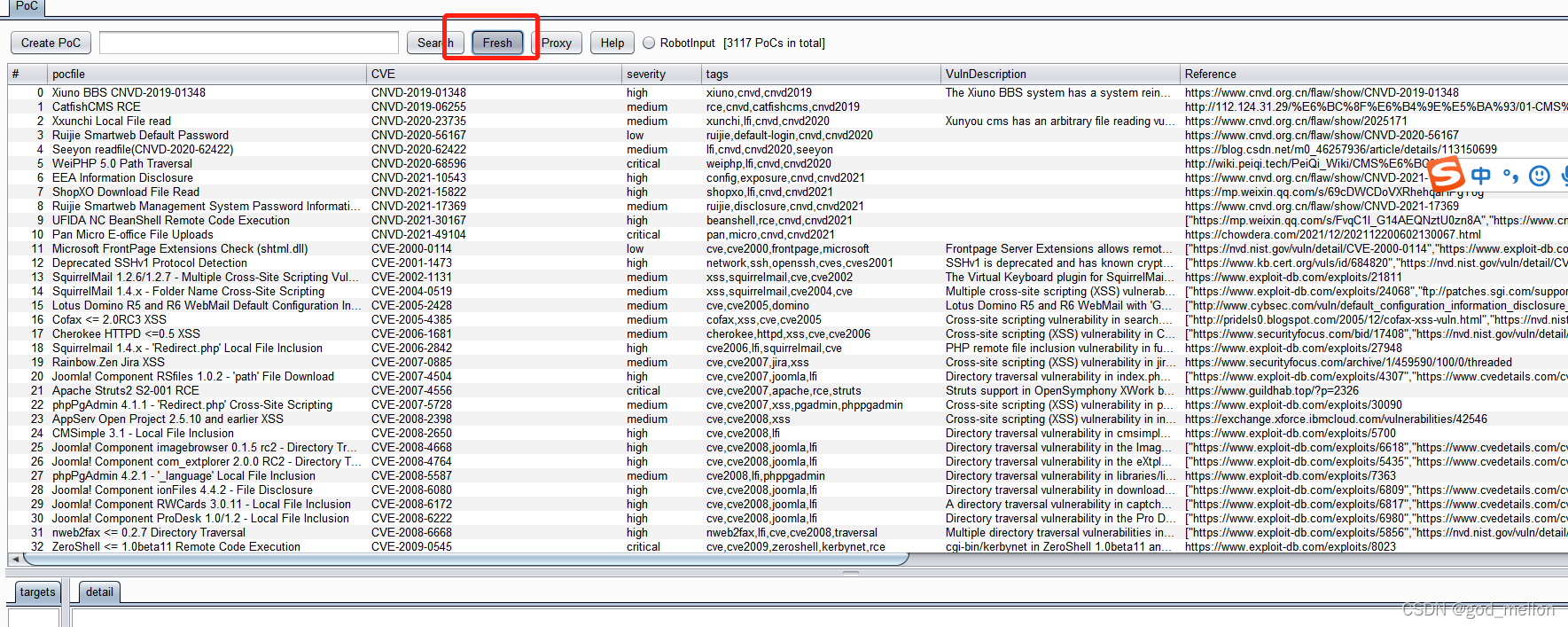This screenshot has height=627, width=1568.
Task: Sort by the Reference column header
Action: (x=1374, y=74)
